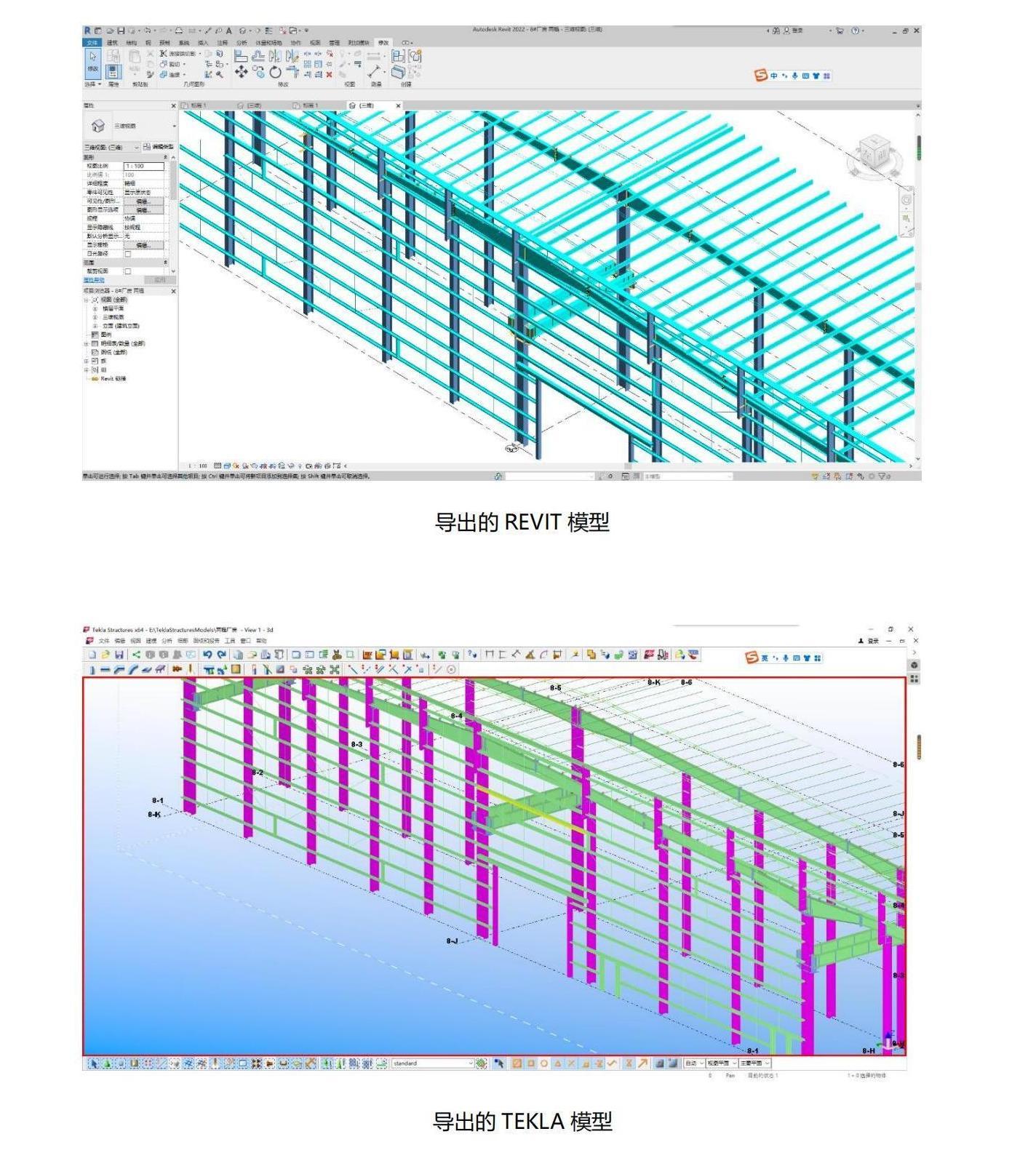This screenshot has width=1036, height=1150.
Task: Click the Revit help question mark icon
Action: (856, 31)
